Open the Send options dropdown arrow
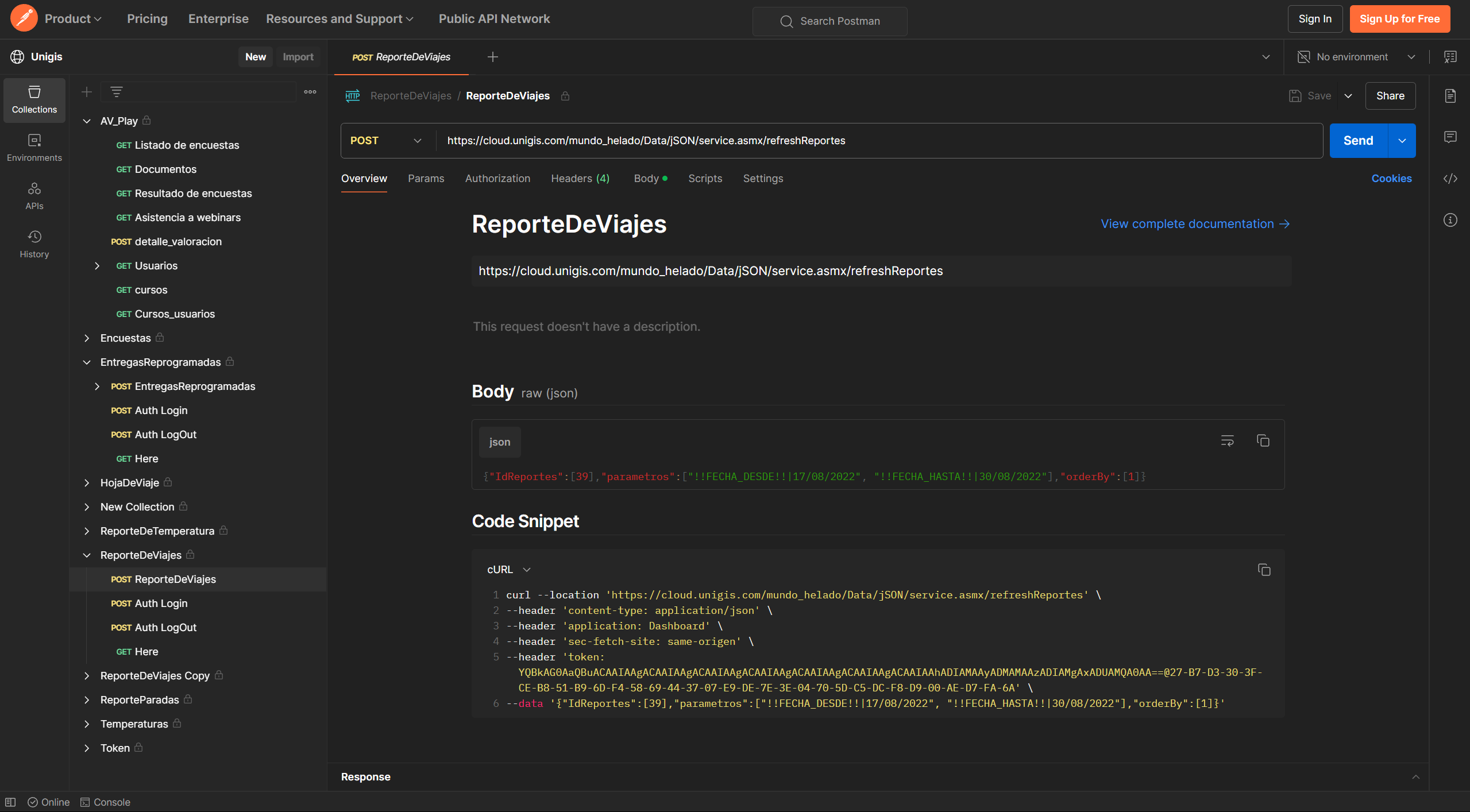The height and width of the screenshot is (812, 1470). (1402, 141)
